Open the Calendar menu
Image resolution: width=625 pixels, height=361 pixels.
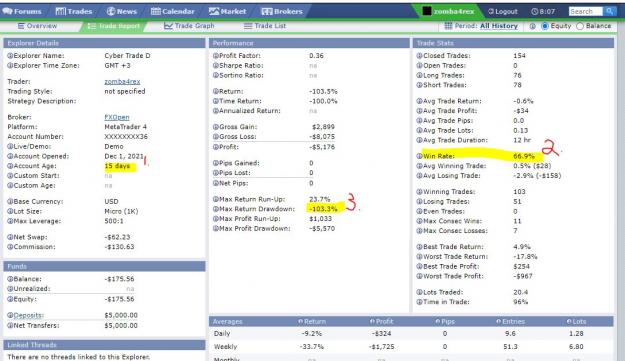(173, 11)
